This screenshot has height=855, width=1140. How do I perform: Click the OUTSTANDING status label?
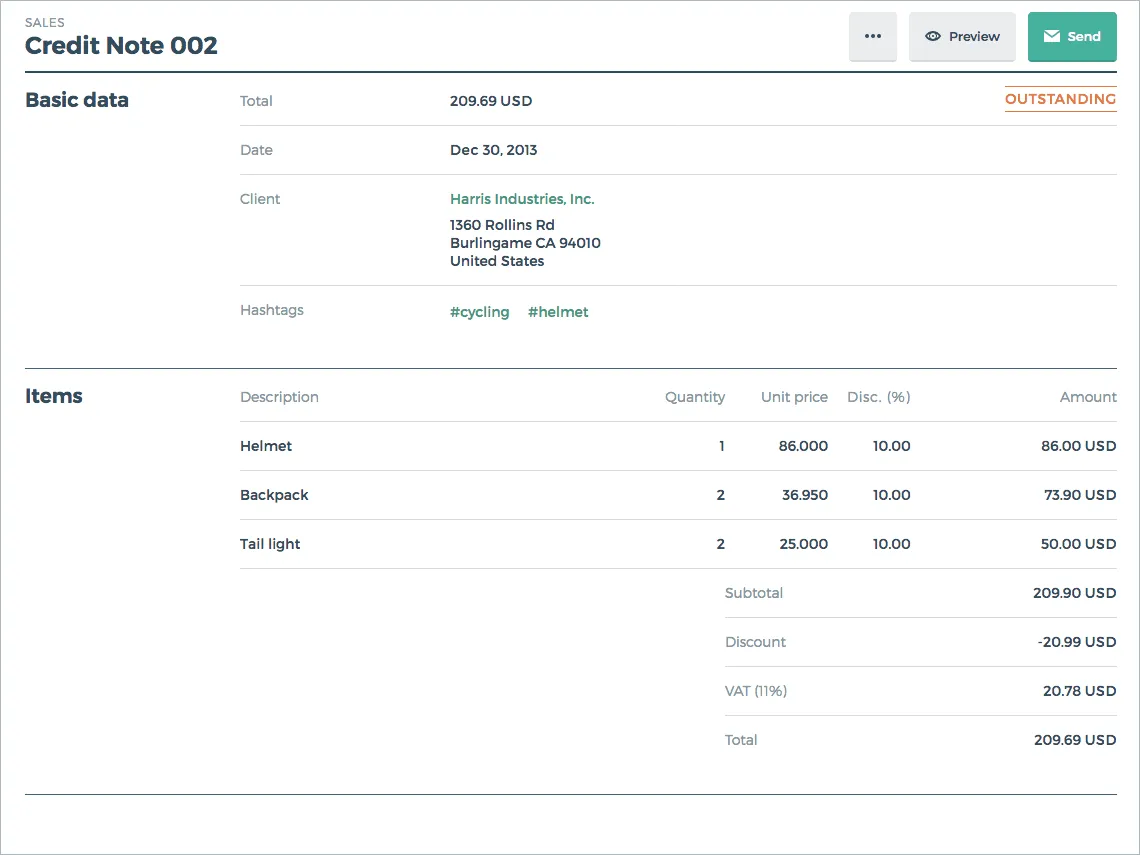tap(1060, 99)
